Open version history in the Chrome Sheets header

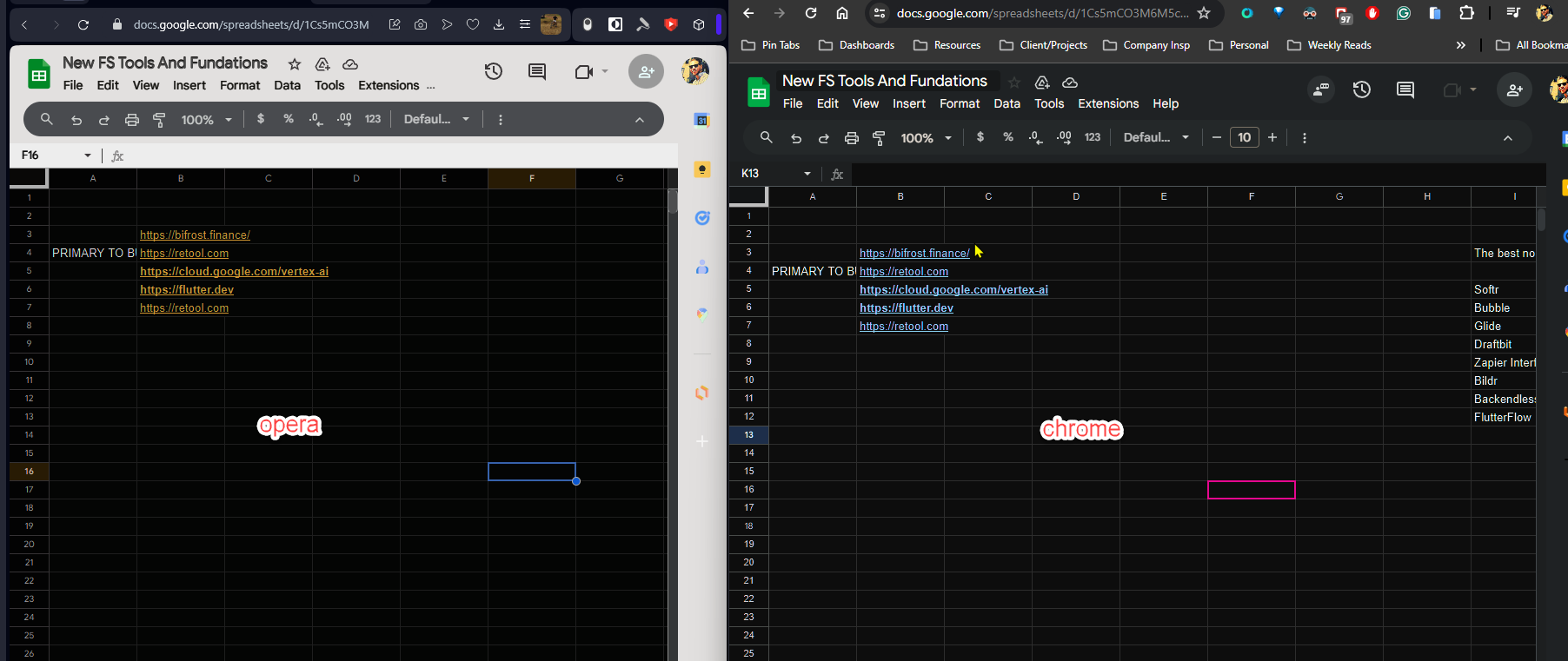click(x=1362, y=89)
